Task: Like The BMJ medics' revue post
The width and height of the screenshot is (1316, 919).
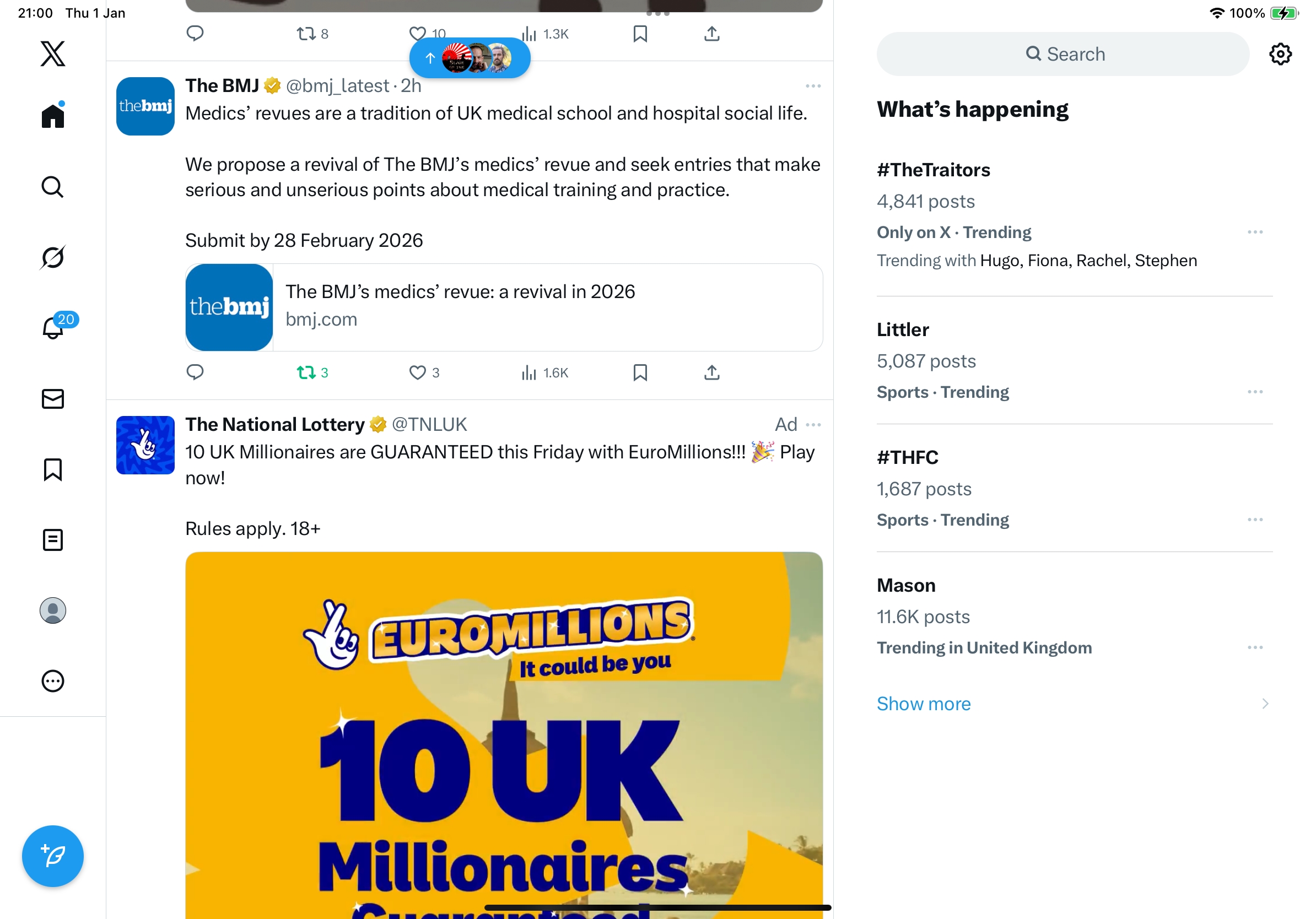Action: pos(418,373)
